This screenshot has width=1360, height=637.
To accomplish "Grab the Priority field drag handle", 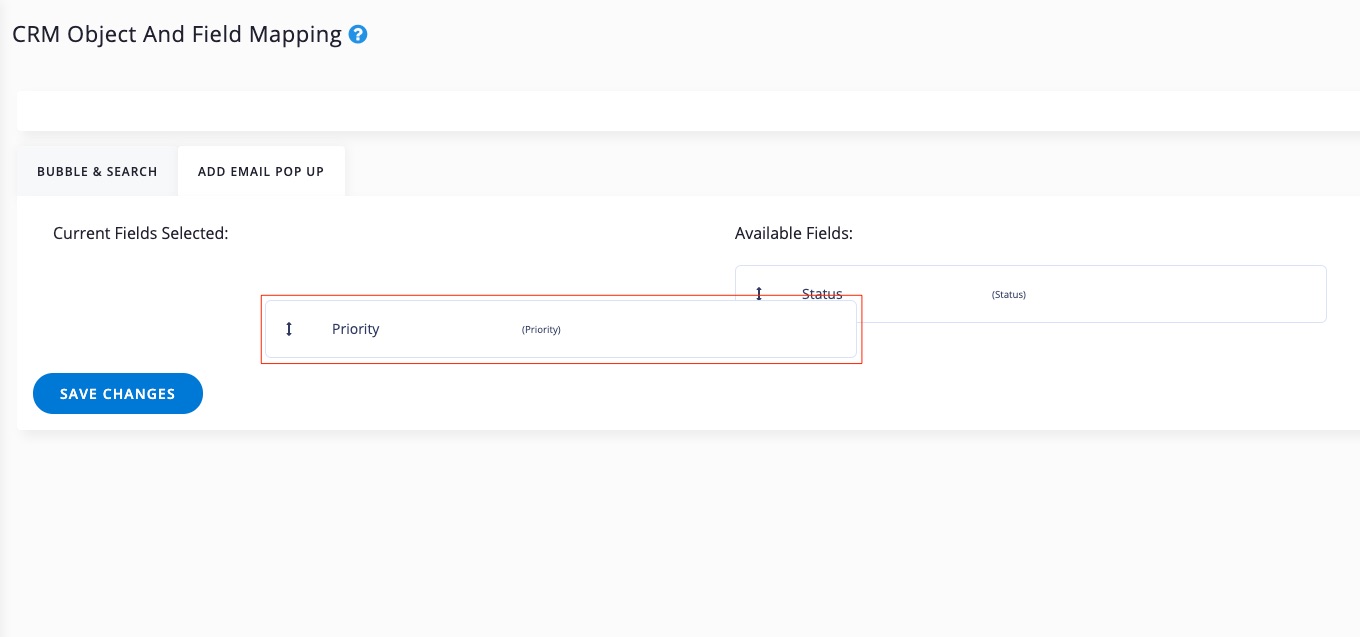I will [x=289, y=329].
